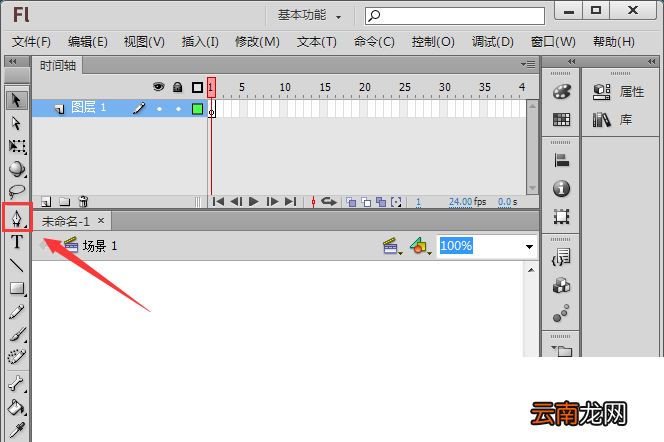Screen dimensions: 664x442
Task: Open Modify Markers button
Action: coord(396,202)
